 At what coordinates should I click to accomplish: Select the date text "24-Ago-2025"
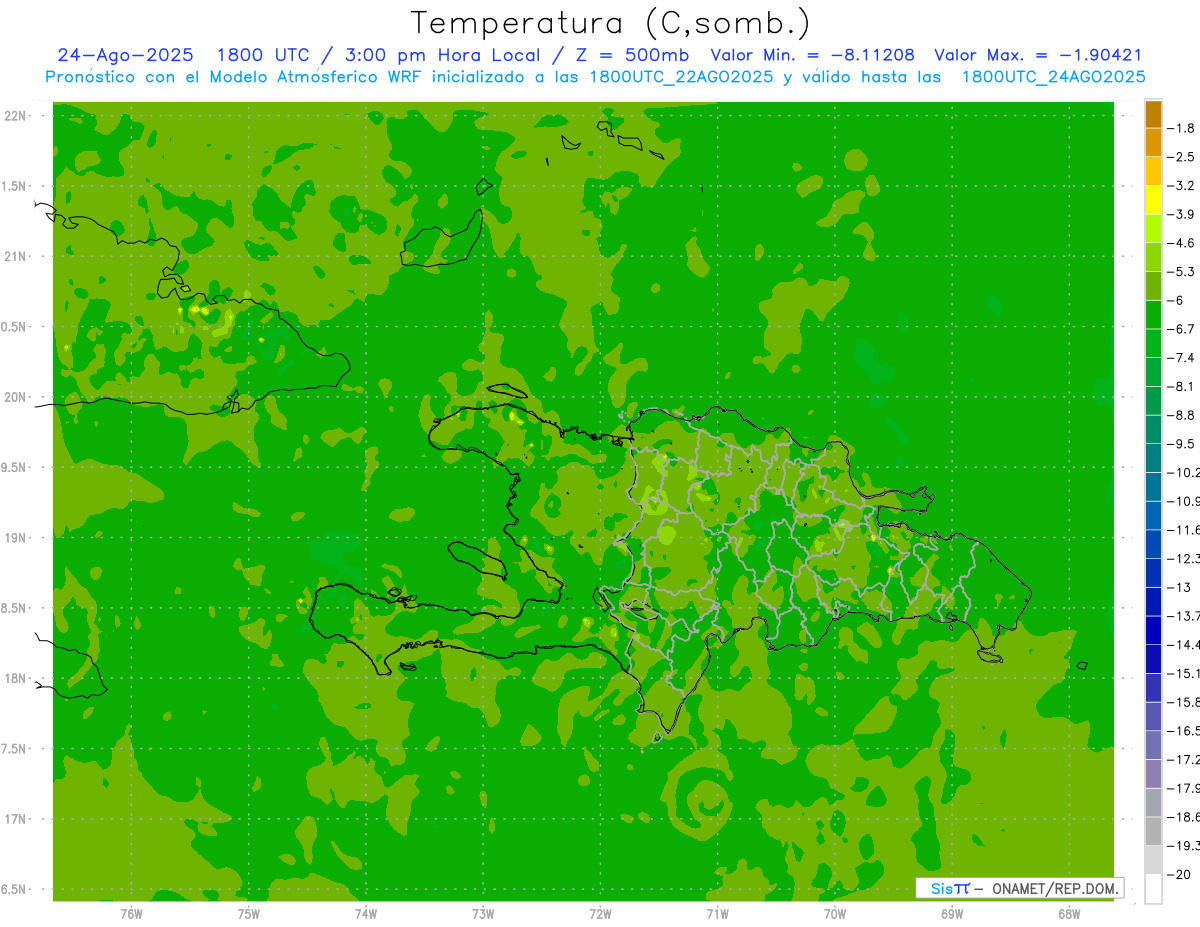click(x=125, y=56)
